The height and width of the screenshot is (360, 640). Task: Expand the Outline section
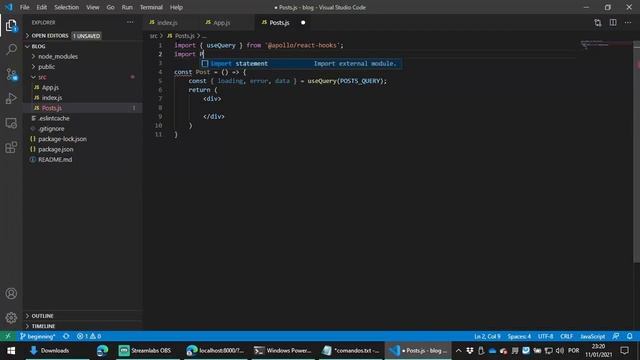click(83, 316)
